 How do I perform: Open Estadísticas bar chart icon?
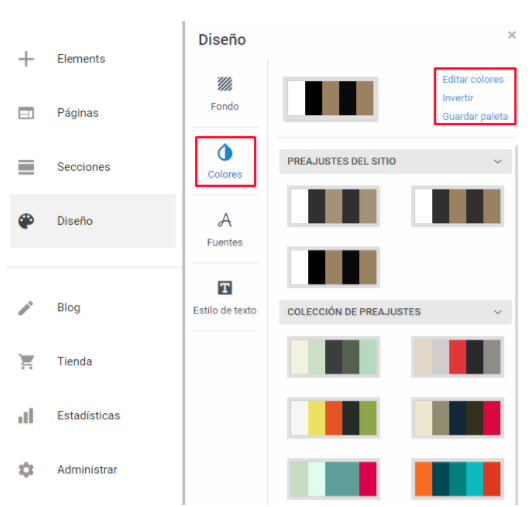tap(26, 416)
